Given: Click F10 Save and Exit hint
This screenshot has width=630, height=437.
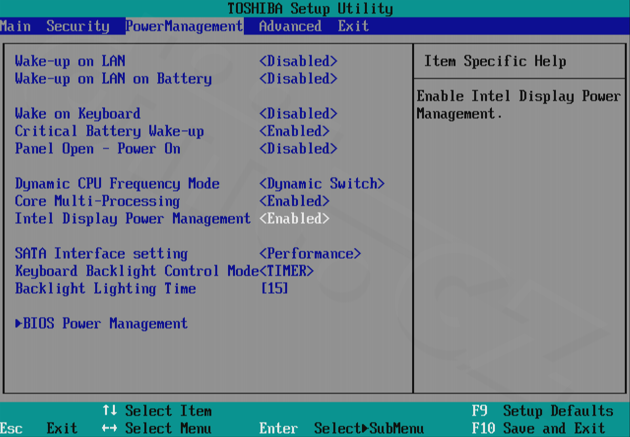Looking at the screenshot, I should 538,428.
